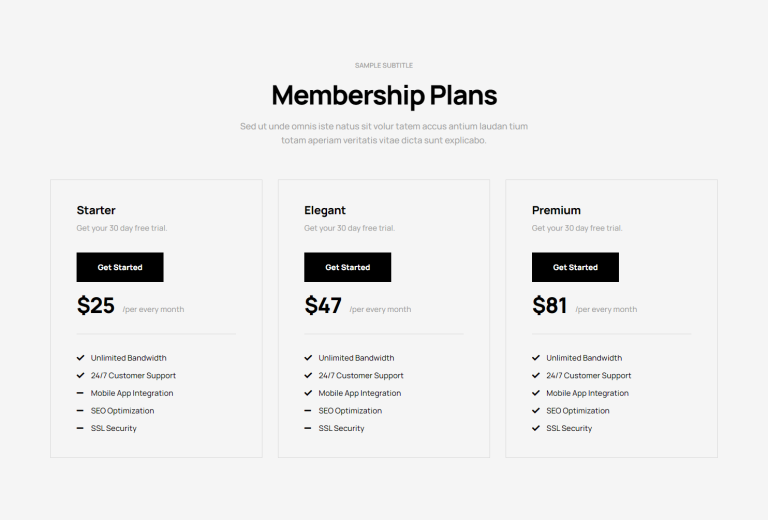Click the Sample Subtitle text above the heading
This screenshot has height=520, width=768.
[x=384, y=65]
